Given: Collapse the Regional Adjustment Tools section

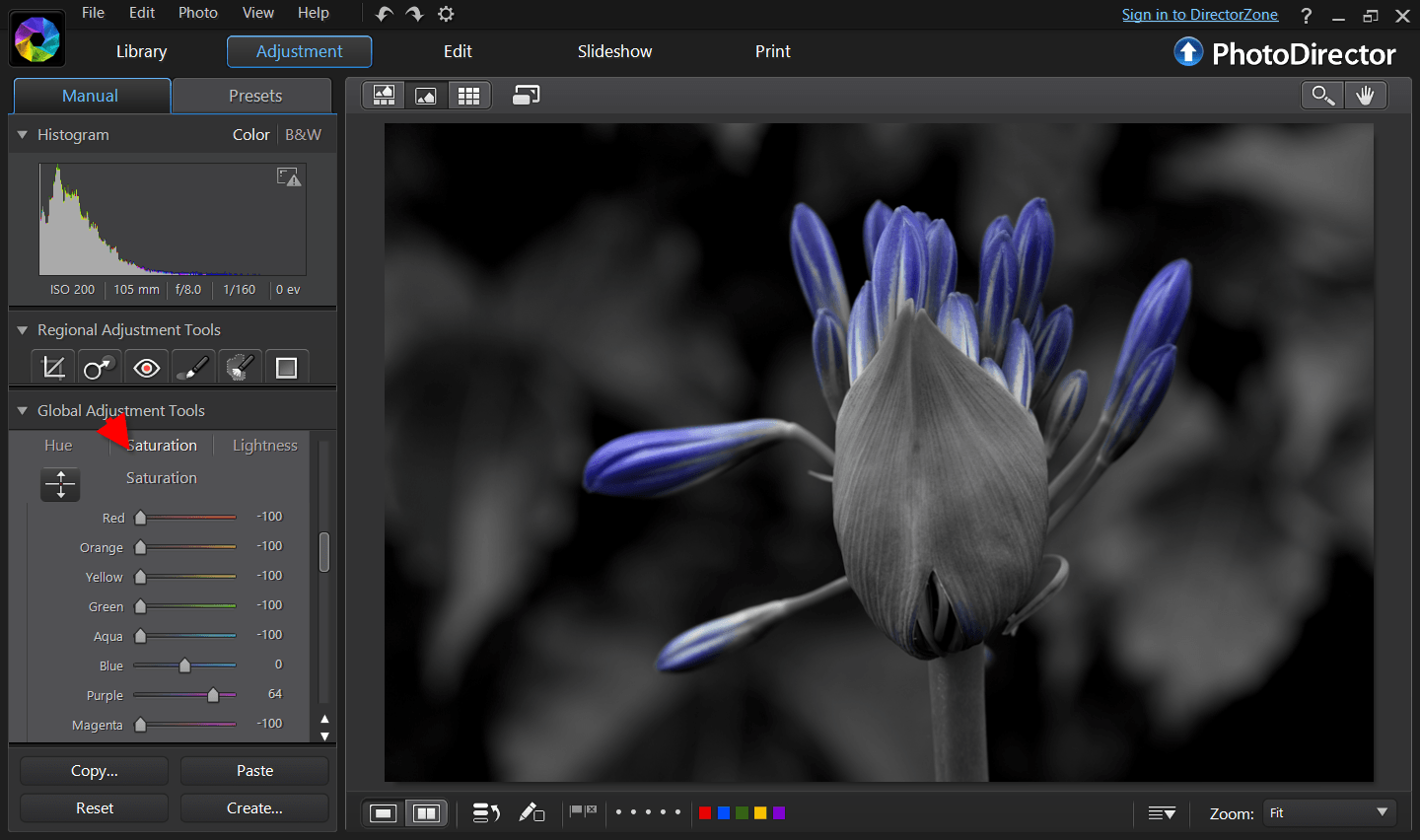Looking at the screenshot, I should point(23,330).
